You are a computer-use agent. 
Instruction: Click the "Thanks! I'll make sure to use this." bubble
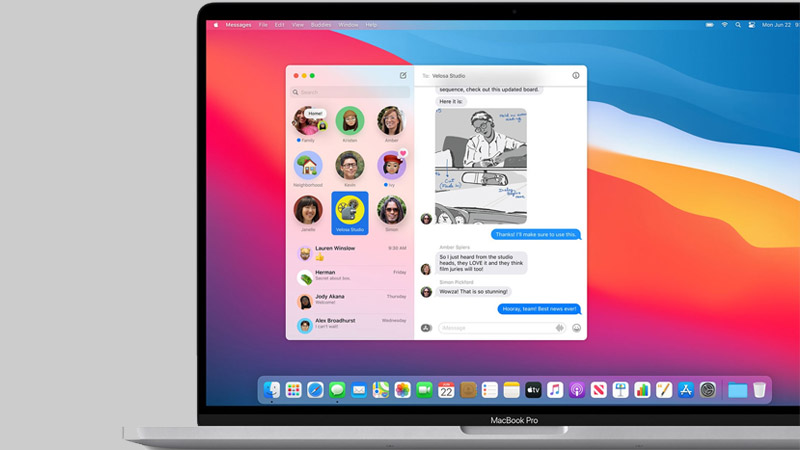[536, 235]
